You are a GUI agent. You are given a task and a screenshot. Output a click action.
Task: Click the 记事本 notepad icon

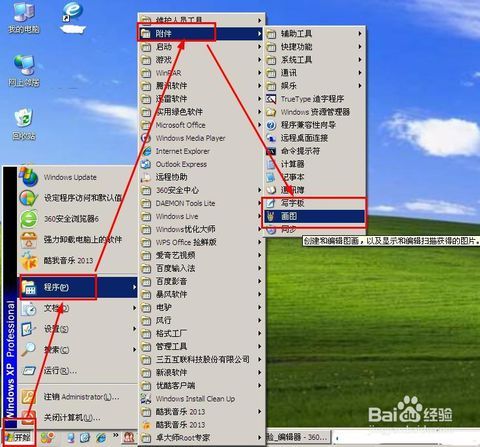pyautogui.click(x=271, y=177)
